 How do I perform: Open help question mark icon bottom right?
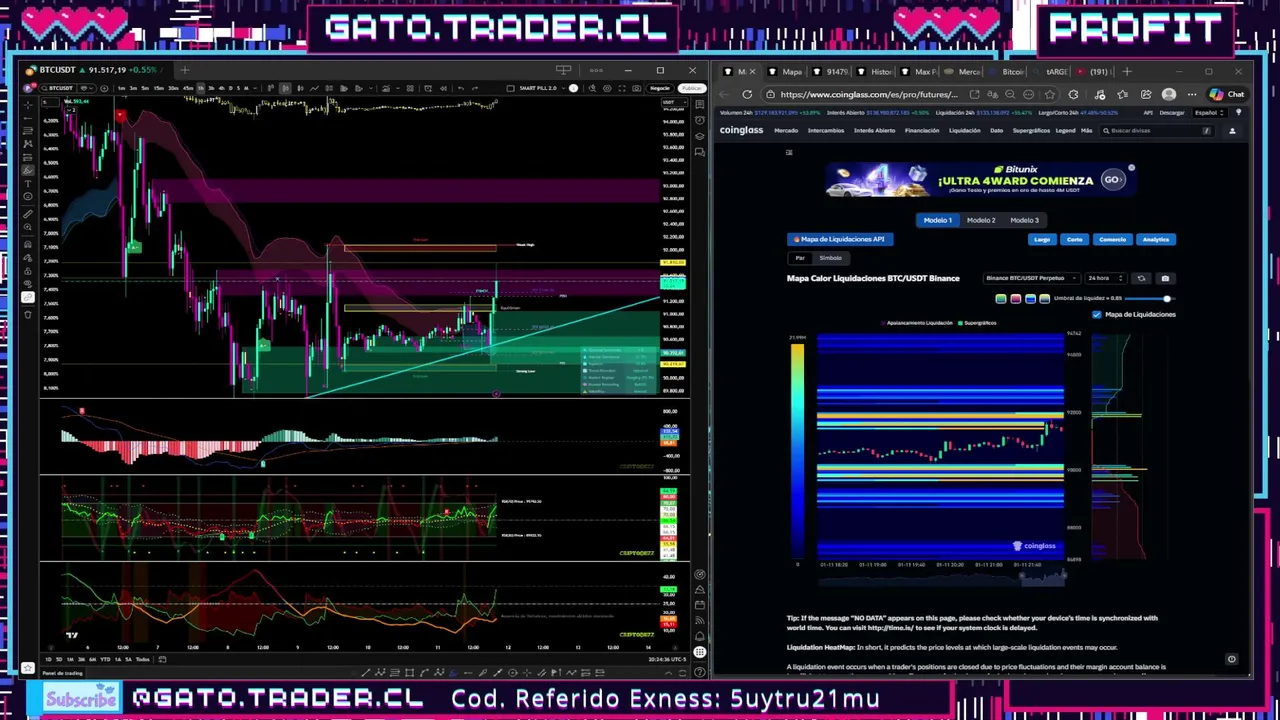pos(700,671)
